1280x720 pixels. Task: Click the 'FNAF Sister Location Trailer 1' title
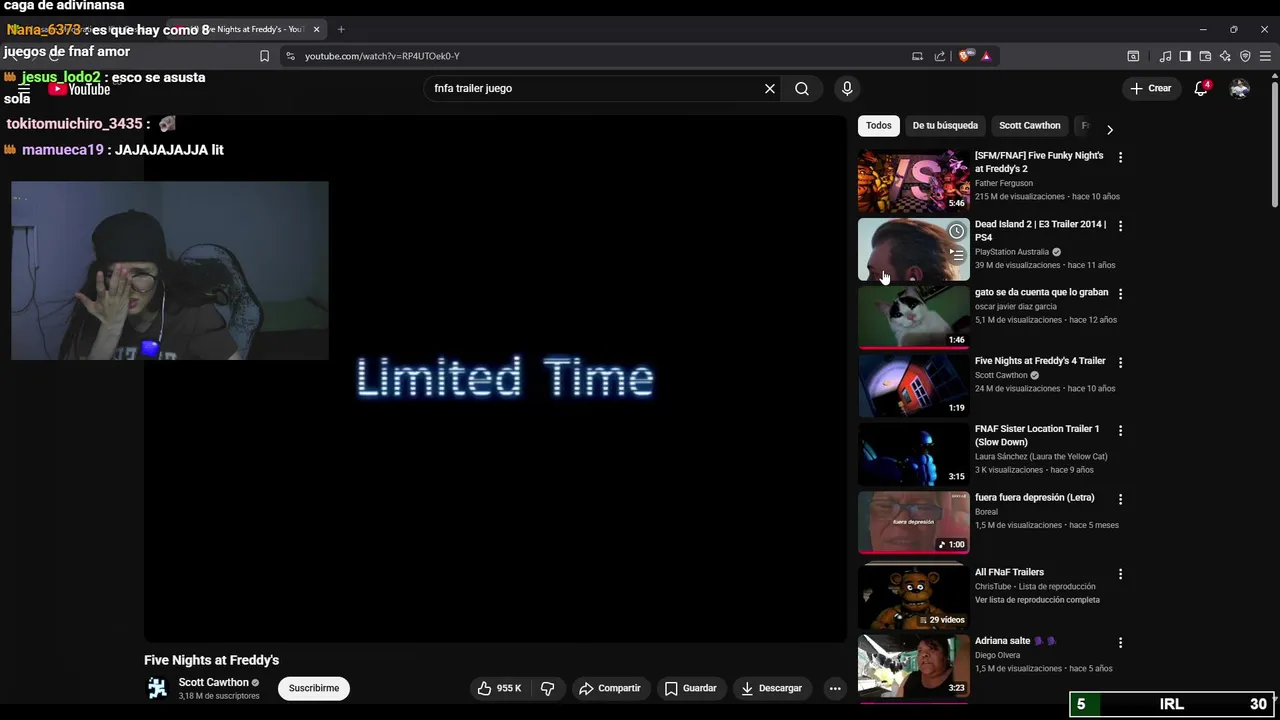[x=1037, y=435]
